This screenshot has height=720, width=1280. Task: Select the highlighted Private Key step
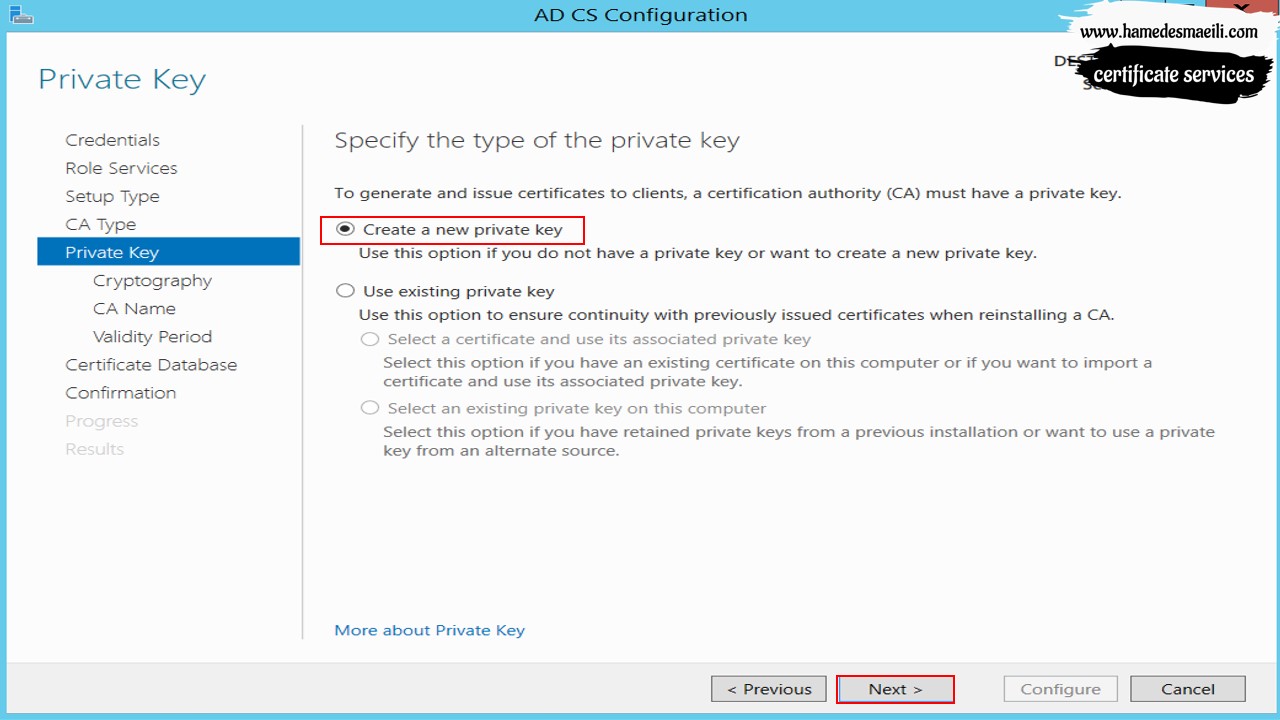tap(168, 252)
